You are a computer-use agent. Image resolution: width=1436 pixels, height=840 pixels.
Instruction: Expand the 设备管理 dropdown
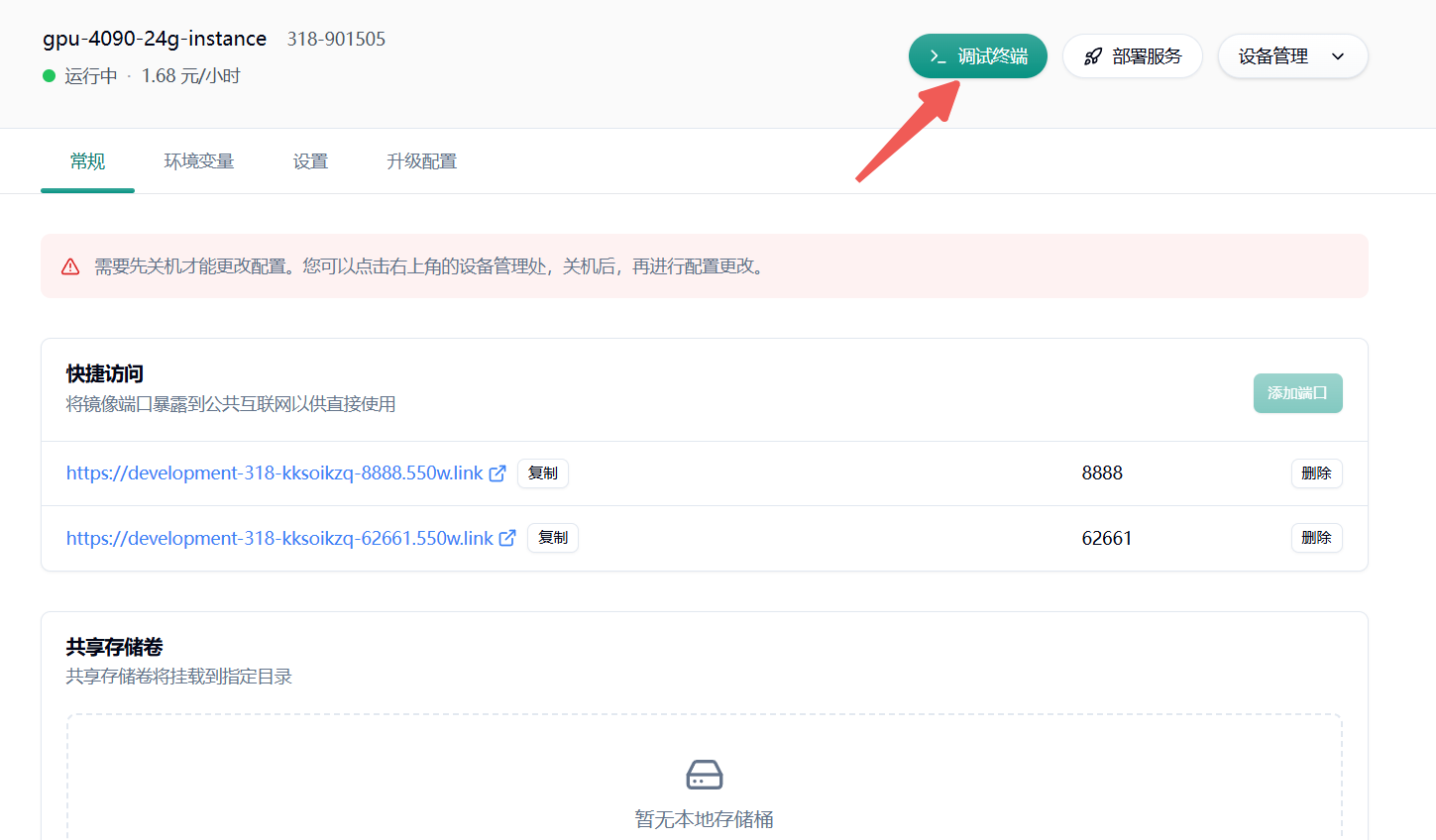click(1291, 56)
